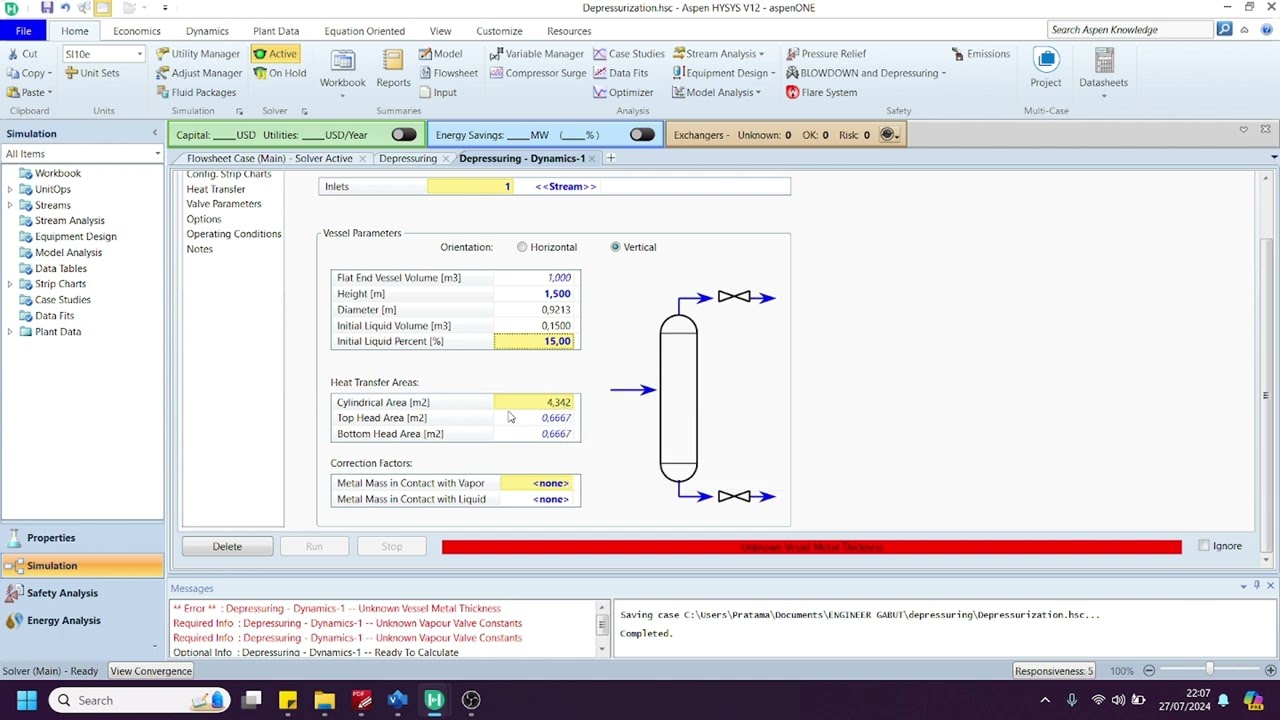Open the Depressuring document tab
Viewport: 1280px width, 720px height.
[x=408, y=158]
